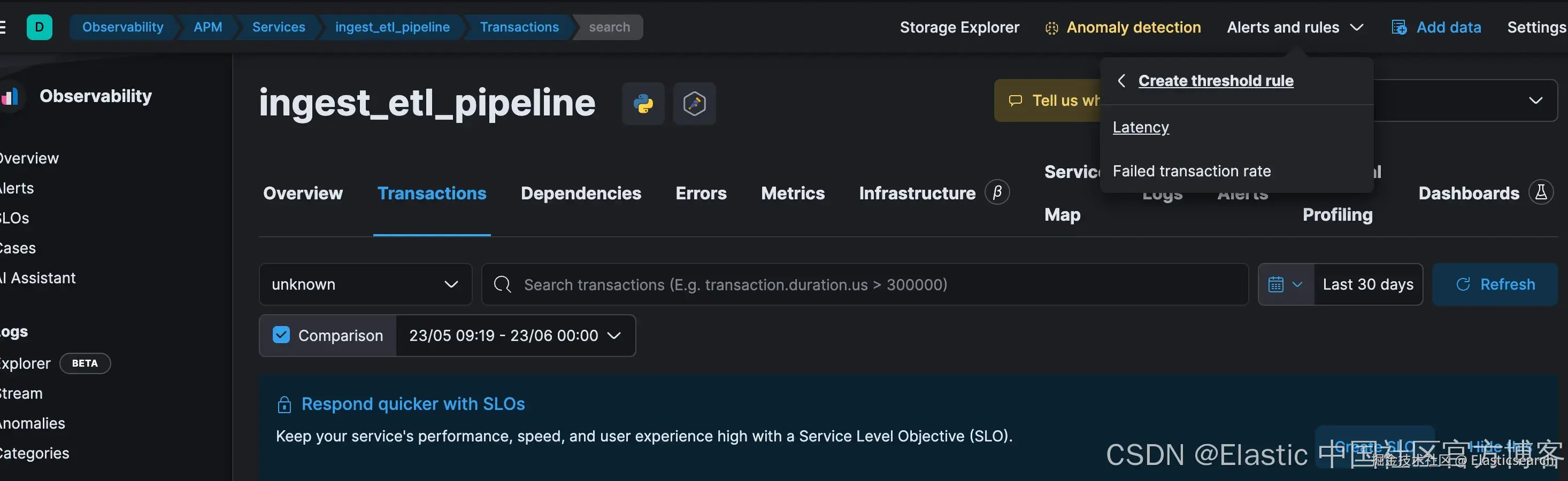Click the green D space avatar

[x=40, y=27]
